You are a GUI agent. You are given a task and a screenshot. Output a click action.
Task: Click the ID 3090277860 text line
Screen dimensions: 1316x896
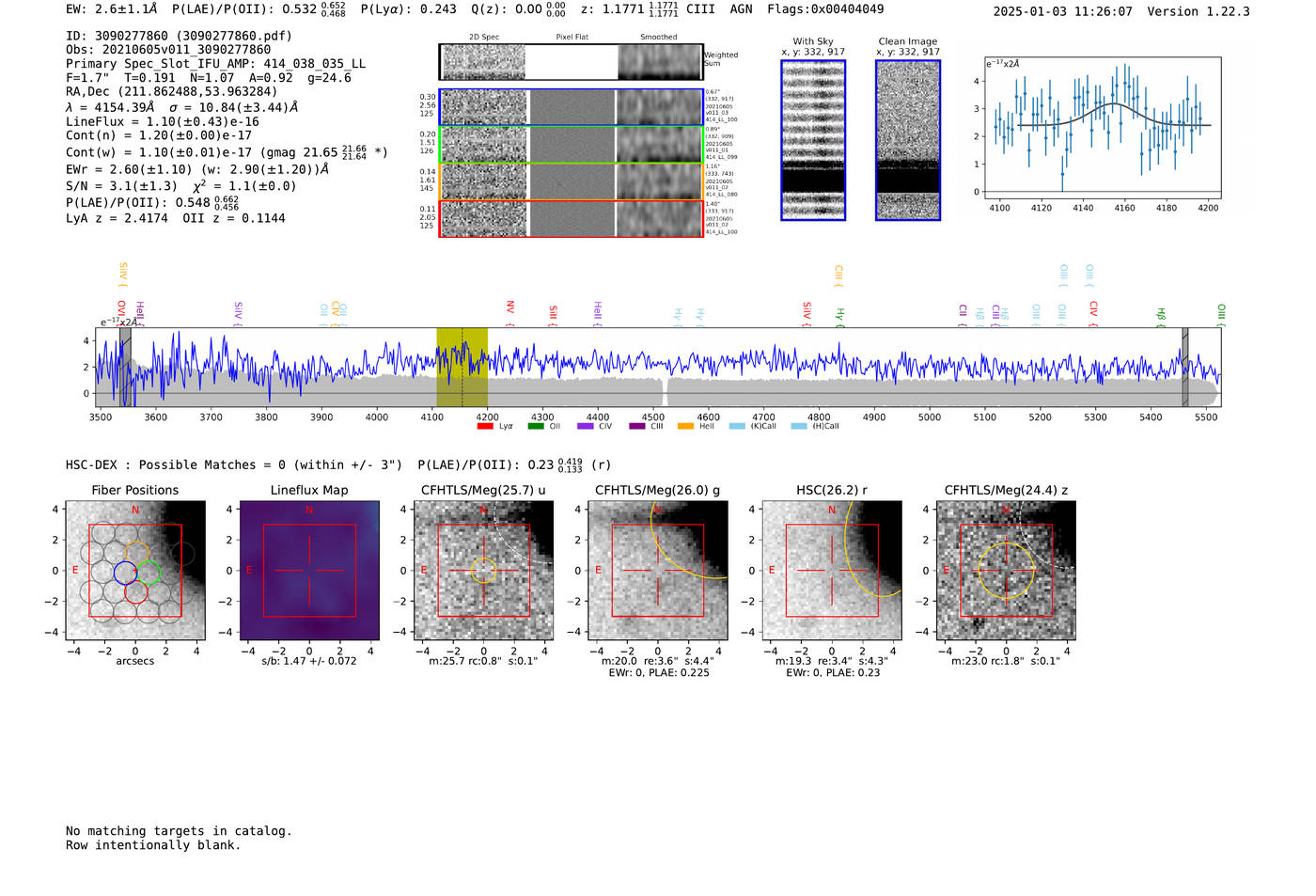coord(179,36)
